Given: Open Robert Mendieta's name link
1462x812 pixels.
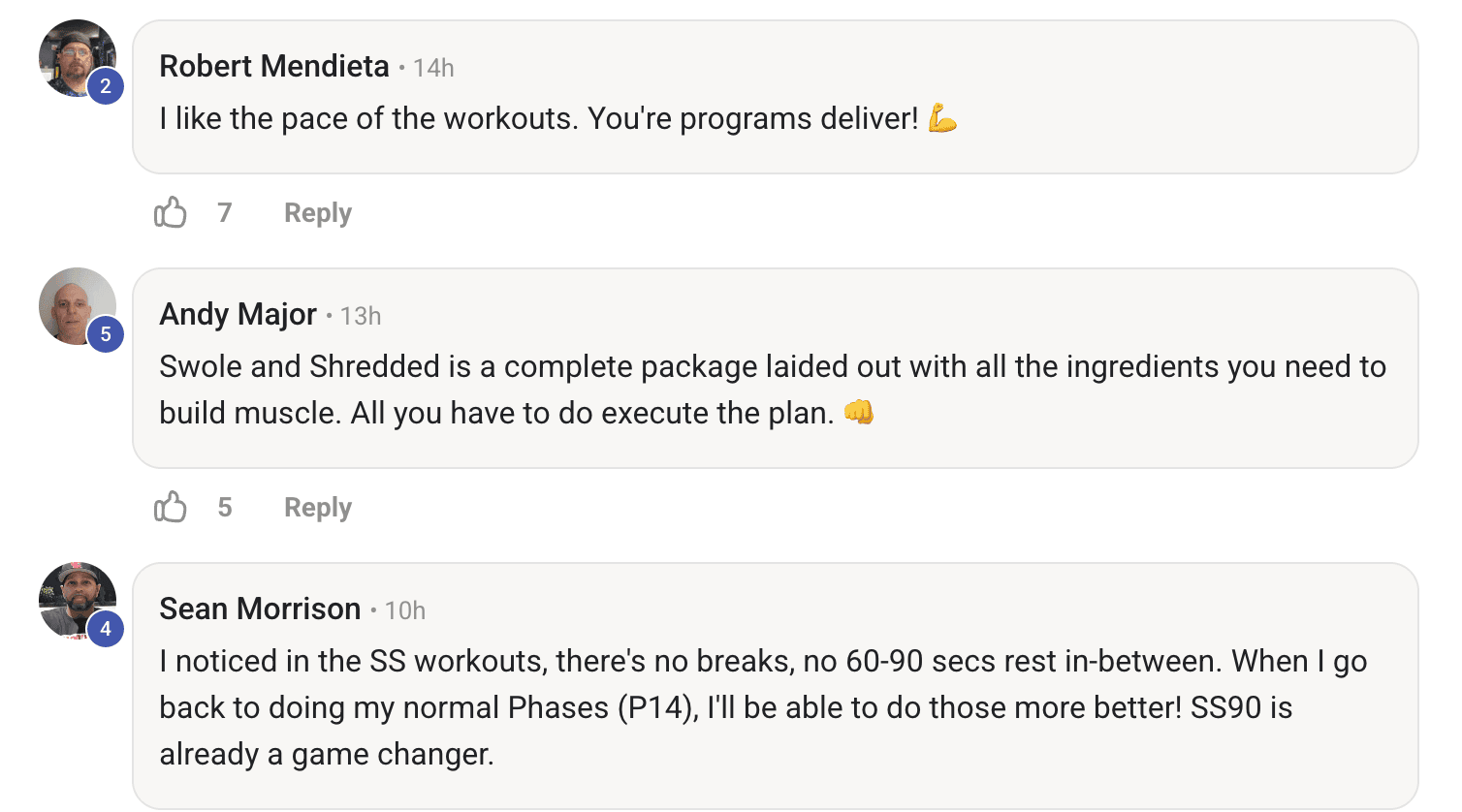Looking at the screenshot, I should tap(274, 66).
